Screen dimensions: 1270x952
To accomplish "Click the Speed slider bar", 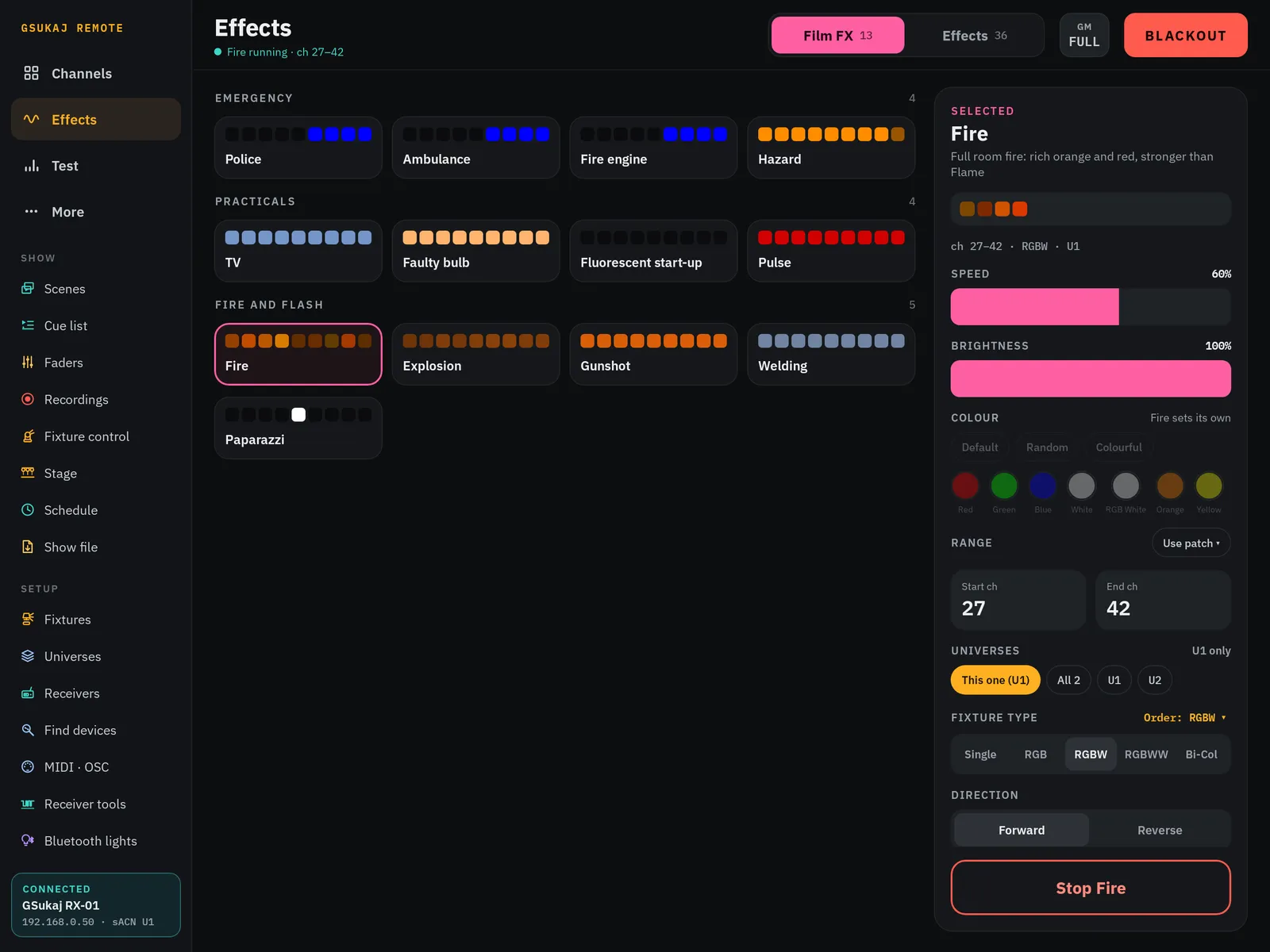I will click(1091, 307).
